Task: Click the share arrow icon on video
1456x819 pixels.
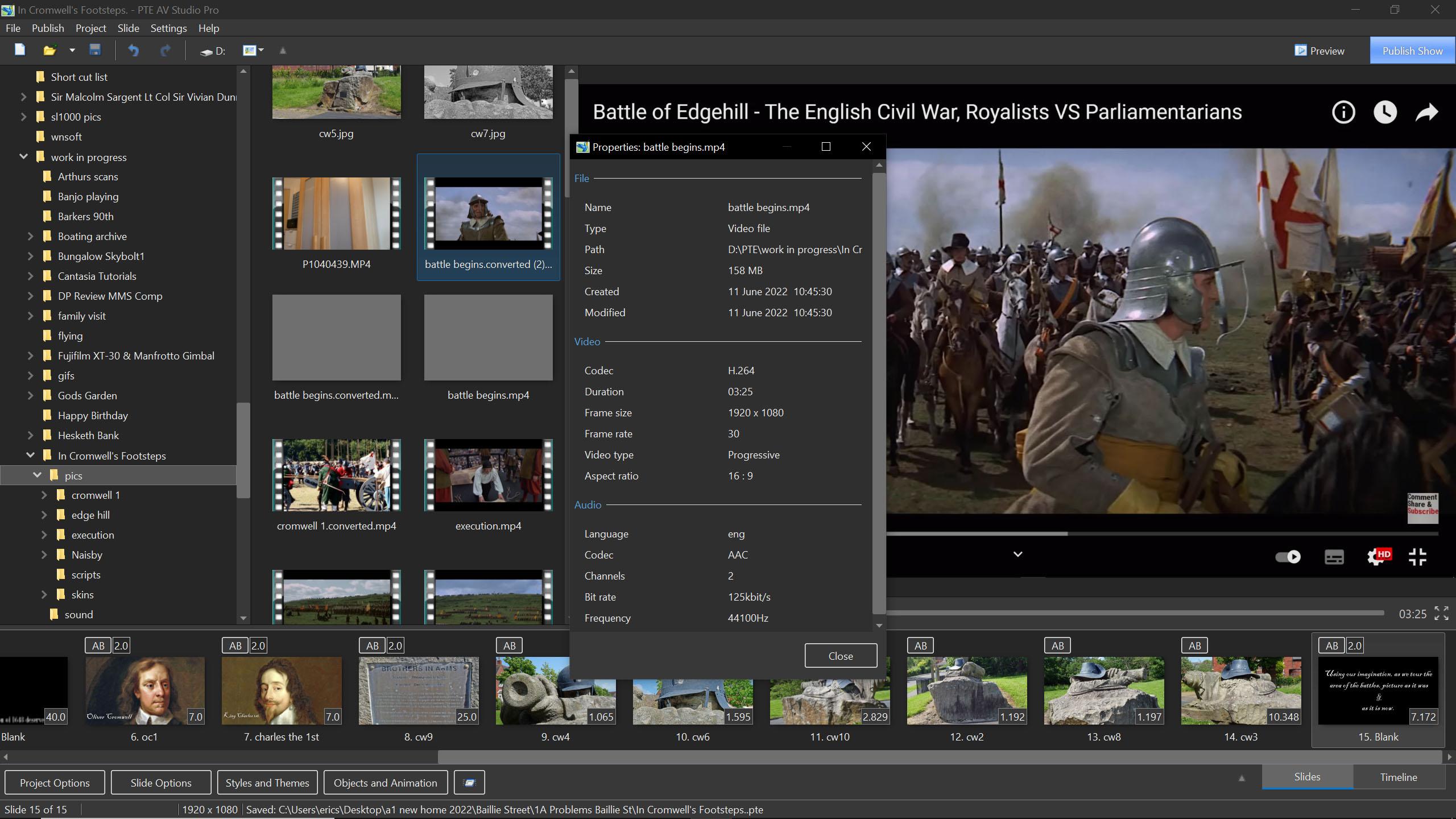Action: click(x=1426, y=112)
